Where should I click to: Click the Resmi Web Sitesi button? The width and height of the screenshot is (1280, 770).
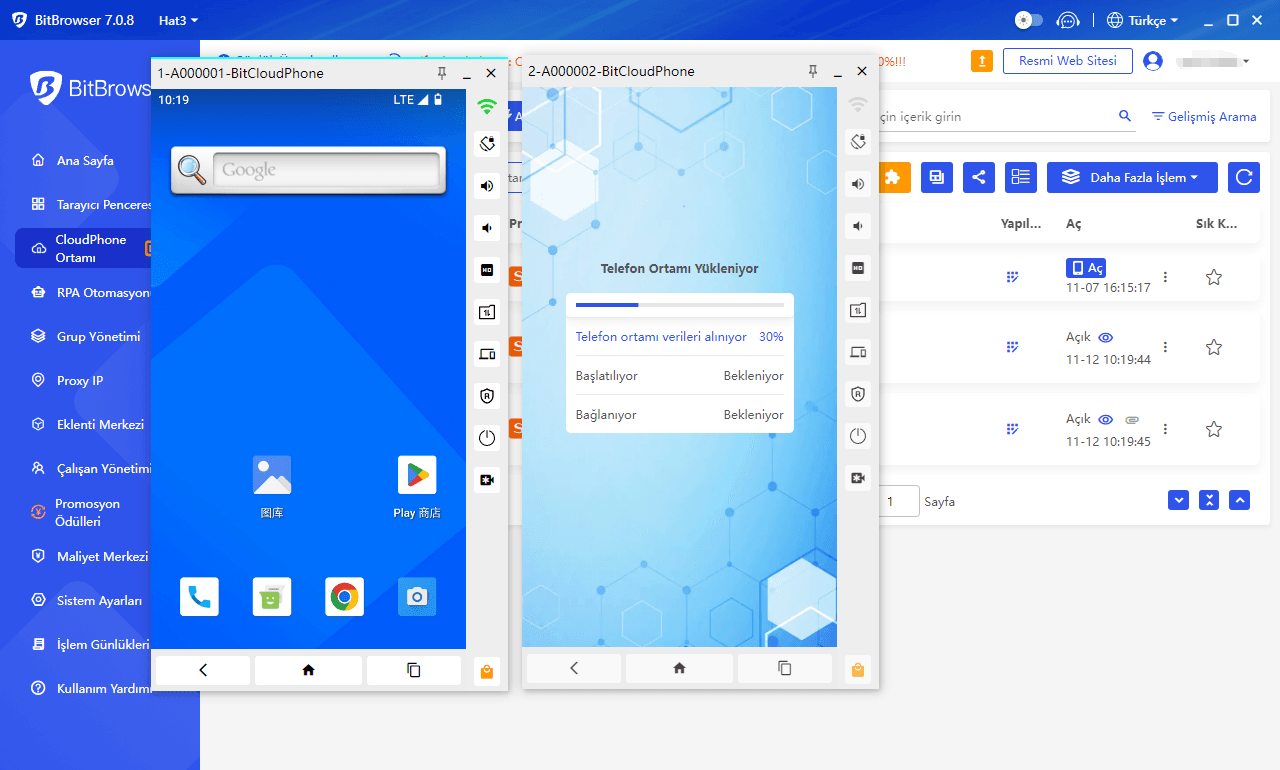pyautogui.click(x=1067, y=61)
